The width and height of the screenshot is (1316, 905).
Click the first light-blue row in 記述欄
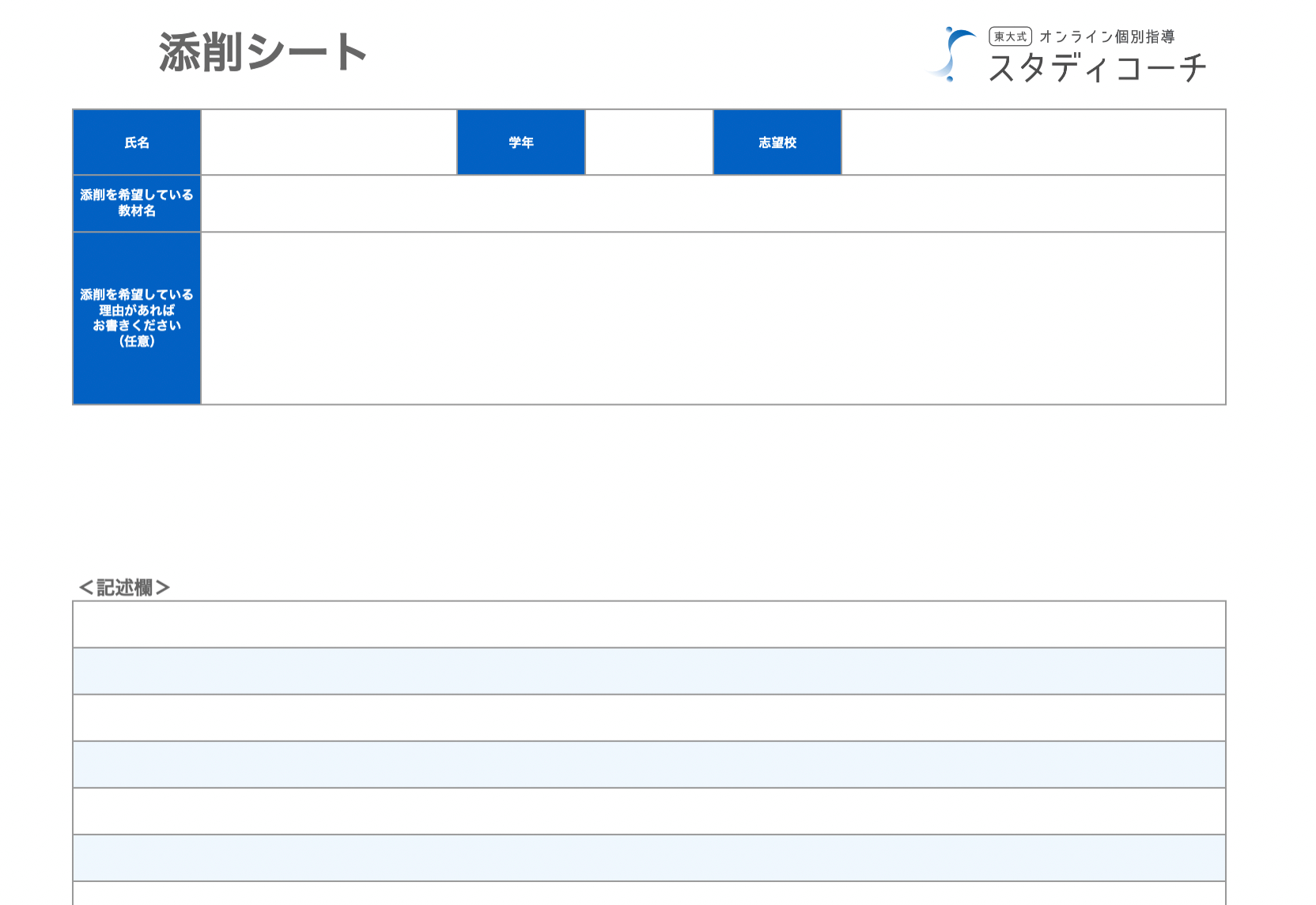click(649, 671)
